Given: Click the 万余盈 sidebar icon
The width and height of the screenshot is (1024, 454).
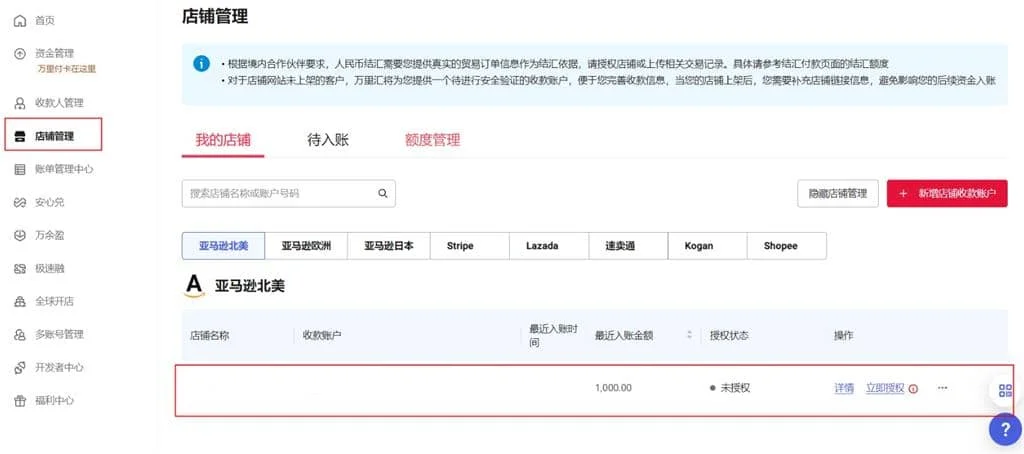Looking at the screenshot, I should pyautogui.click(x=20, y=235).
